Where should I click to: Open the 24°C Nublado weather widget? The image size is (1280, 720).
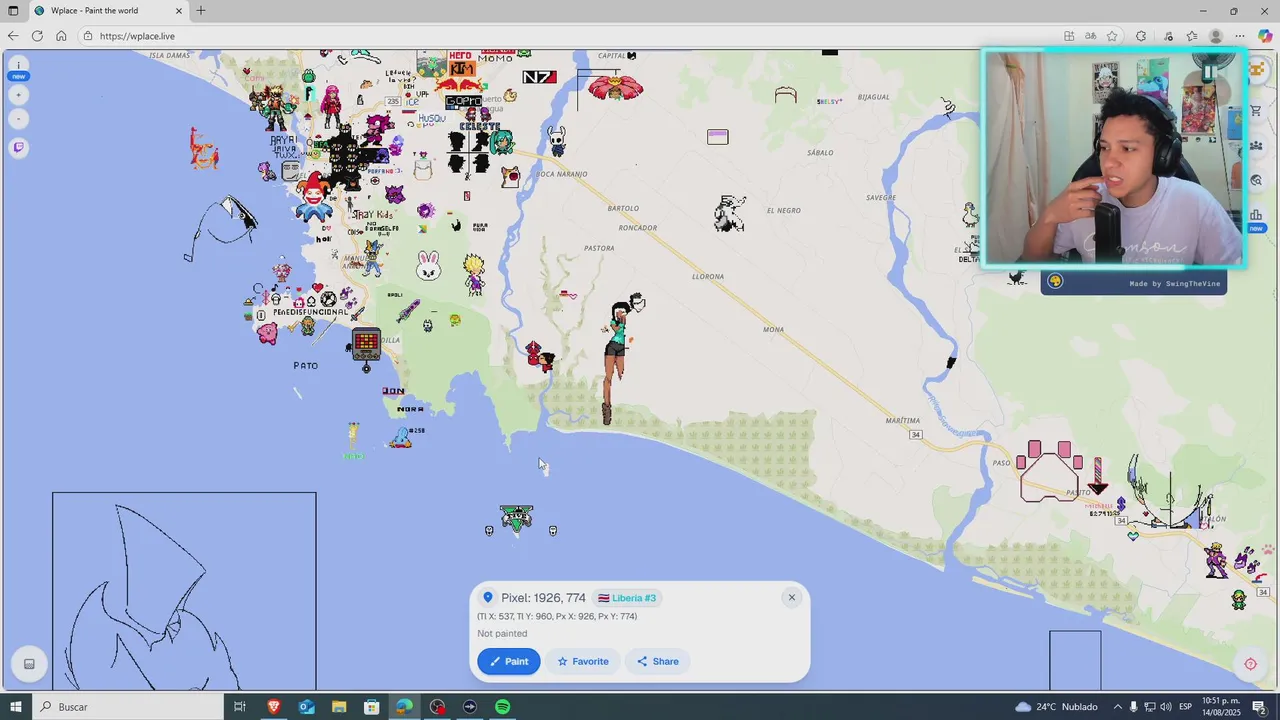tap(1056, 707)
